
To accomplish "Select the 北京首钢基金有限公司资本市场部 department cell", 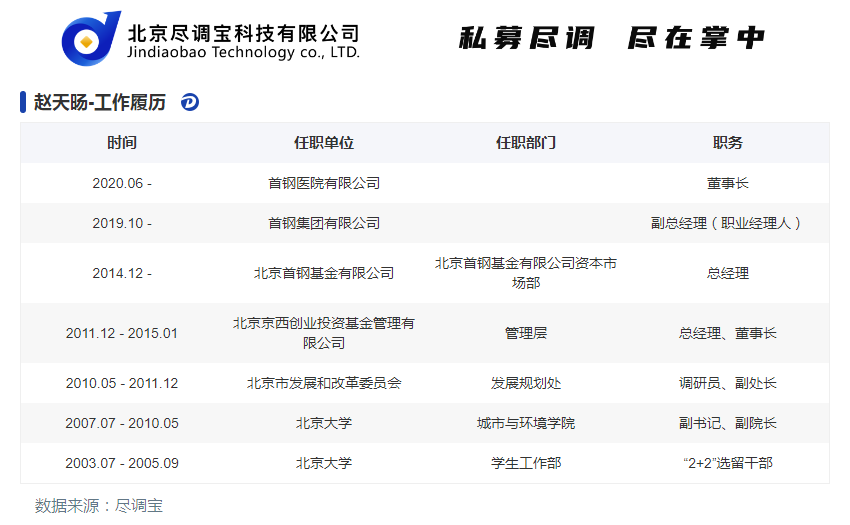I will 526,273.
